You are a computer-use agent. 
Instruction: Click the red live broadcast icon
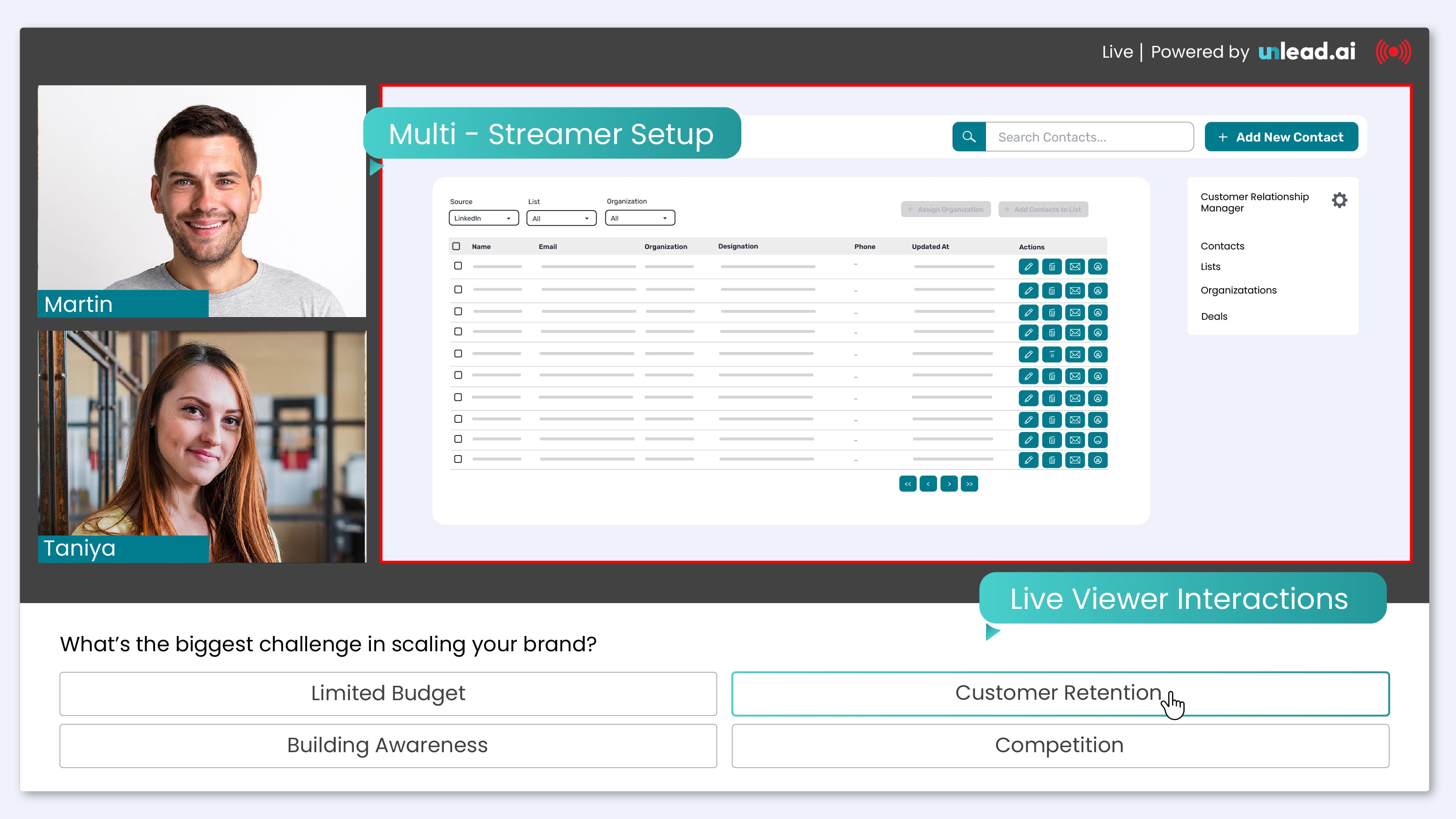pyautogui.click(x=1393, y=52)
